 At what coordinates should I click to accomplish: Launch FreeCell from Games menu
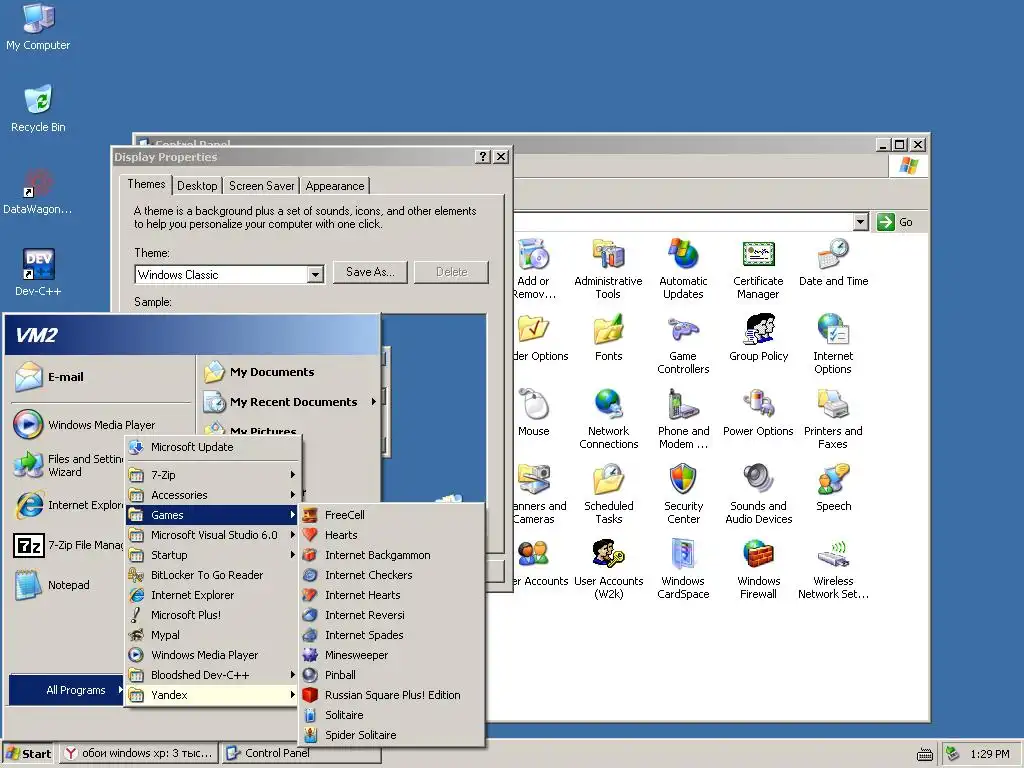391,515
